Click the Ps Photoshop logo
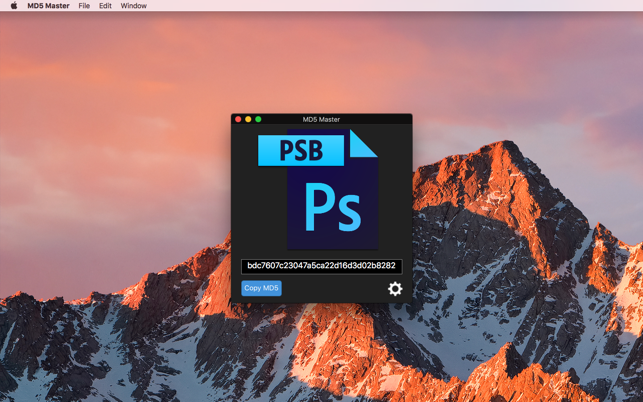Screen dimensions: 643x402 click(333, 207)
